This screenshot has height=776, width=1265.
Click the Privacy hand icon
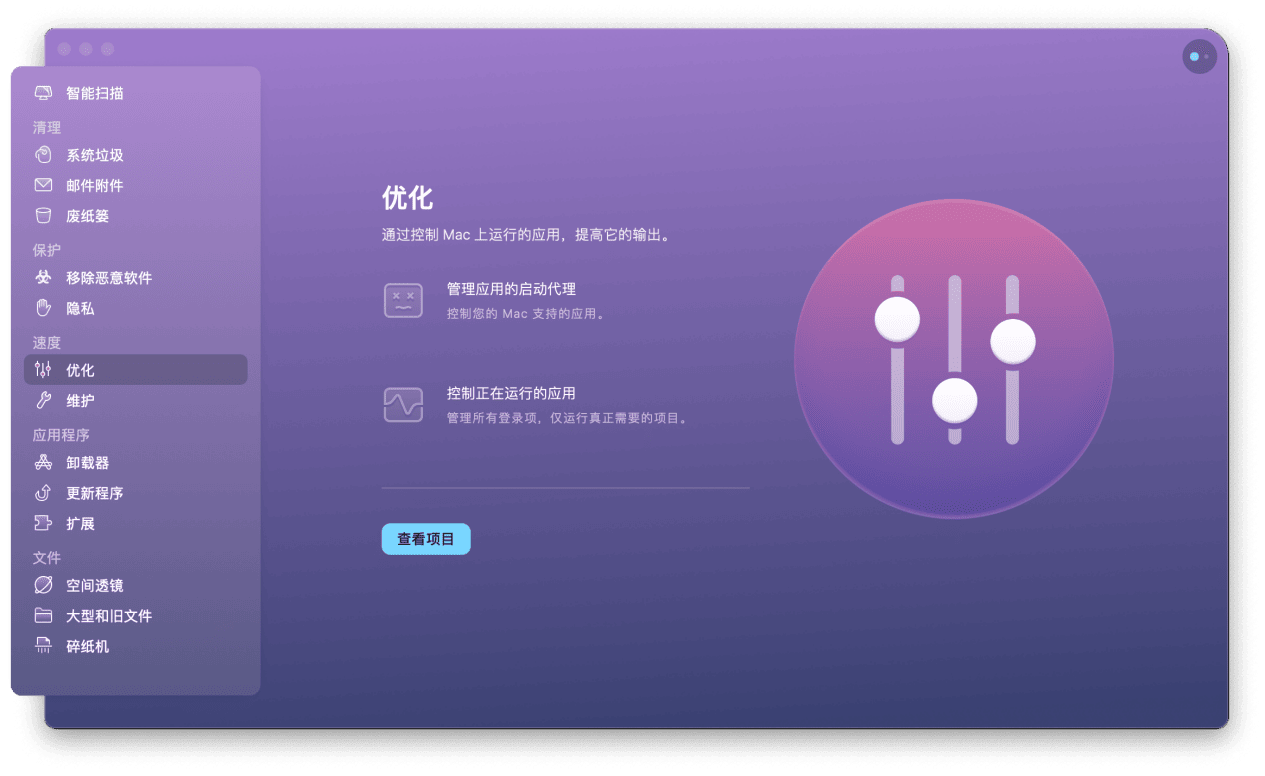pos(43,308)
